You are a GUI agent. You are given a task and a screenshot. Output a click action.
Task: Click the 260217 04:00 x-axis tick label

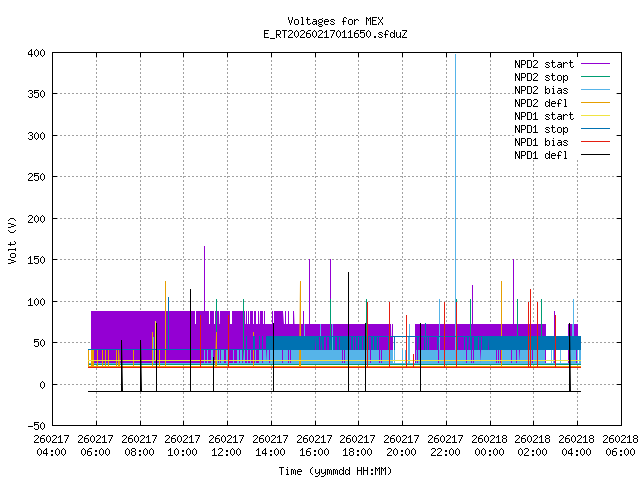click(52, 445)
